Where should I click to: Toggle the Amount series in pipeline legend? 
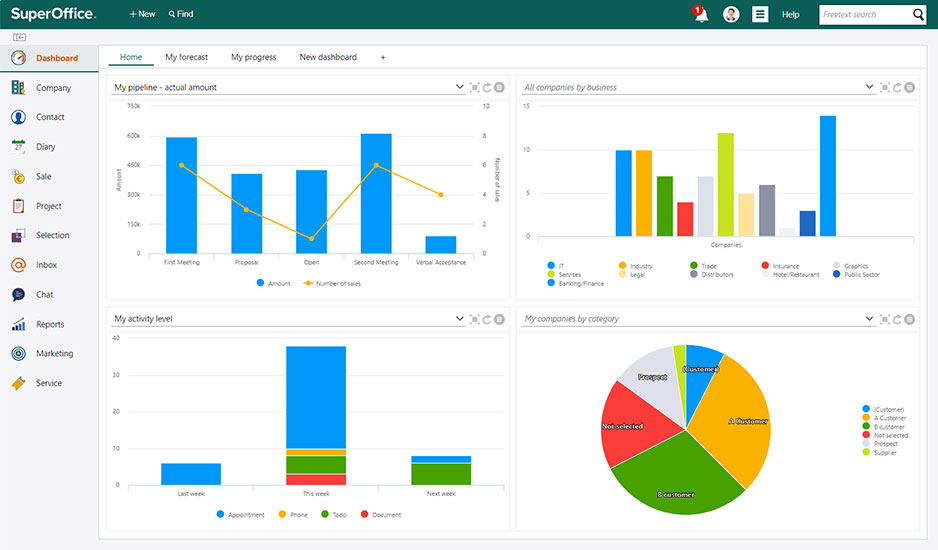click(x=273, y=283)
